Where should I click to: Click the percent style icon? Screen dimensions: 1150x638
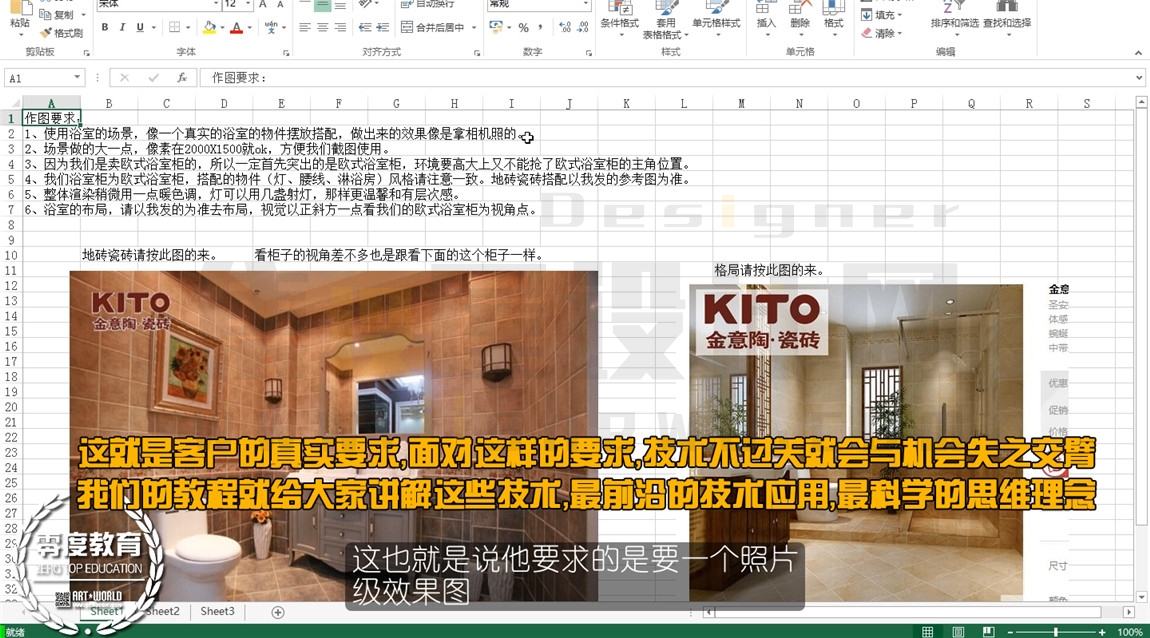(523, 27)
